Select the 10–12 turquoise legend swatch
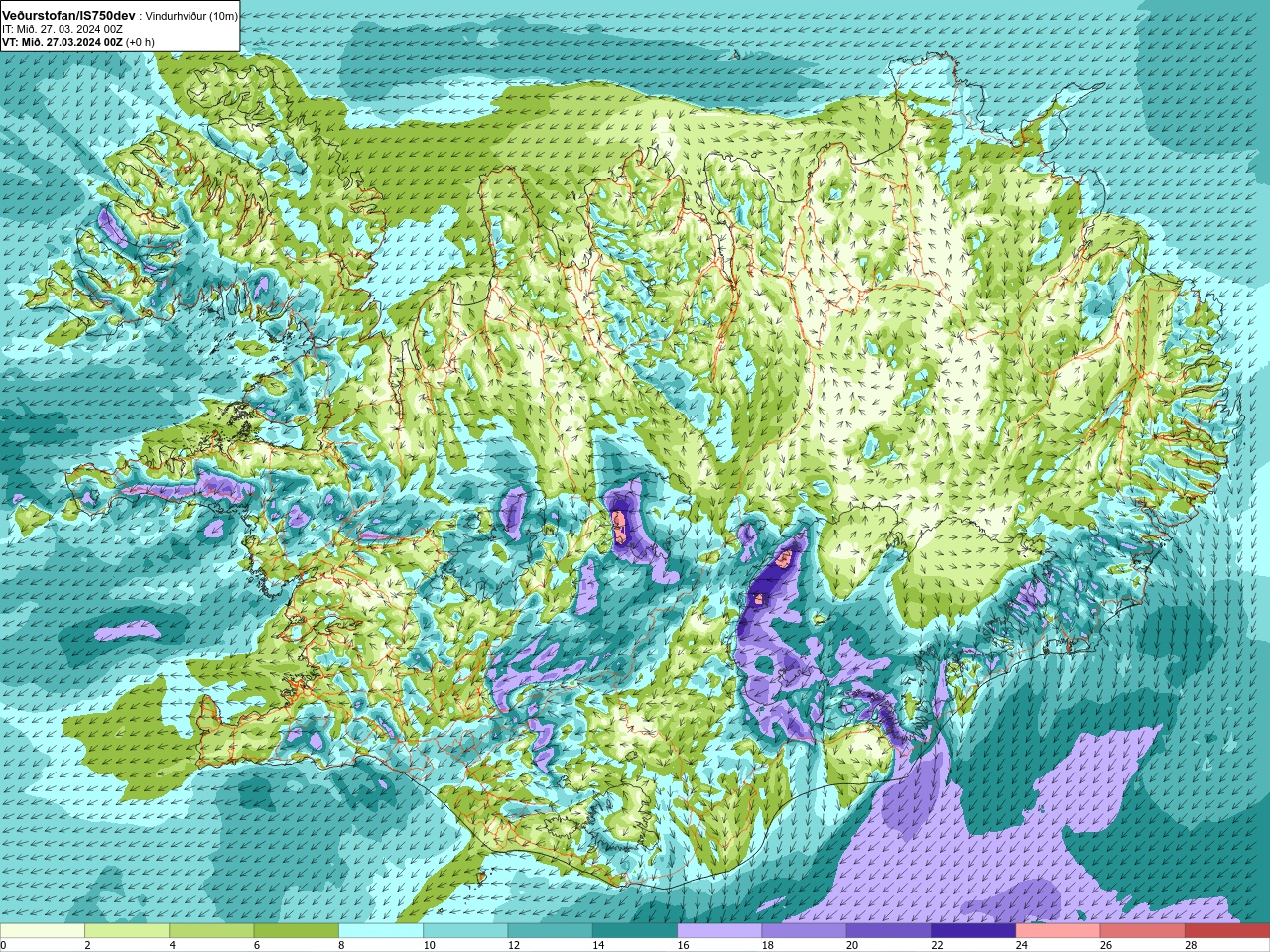The width and height of the screenshot is (1270, 952). [x=465, y=931]
